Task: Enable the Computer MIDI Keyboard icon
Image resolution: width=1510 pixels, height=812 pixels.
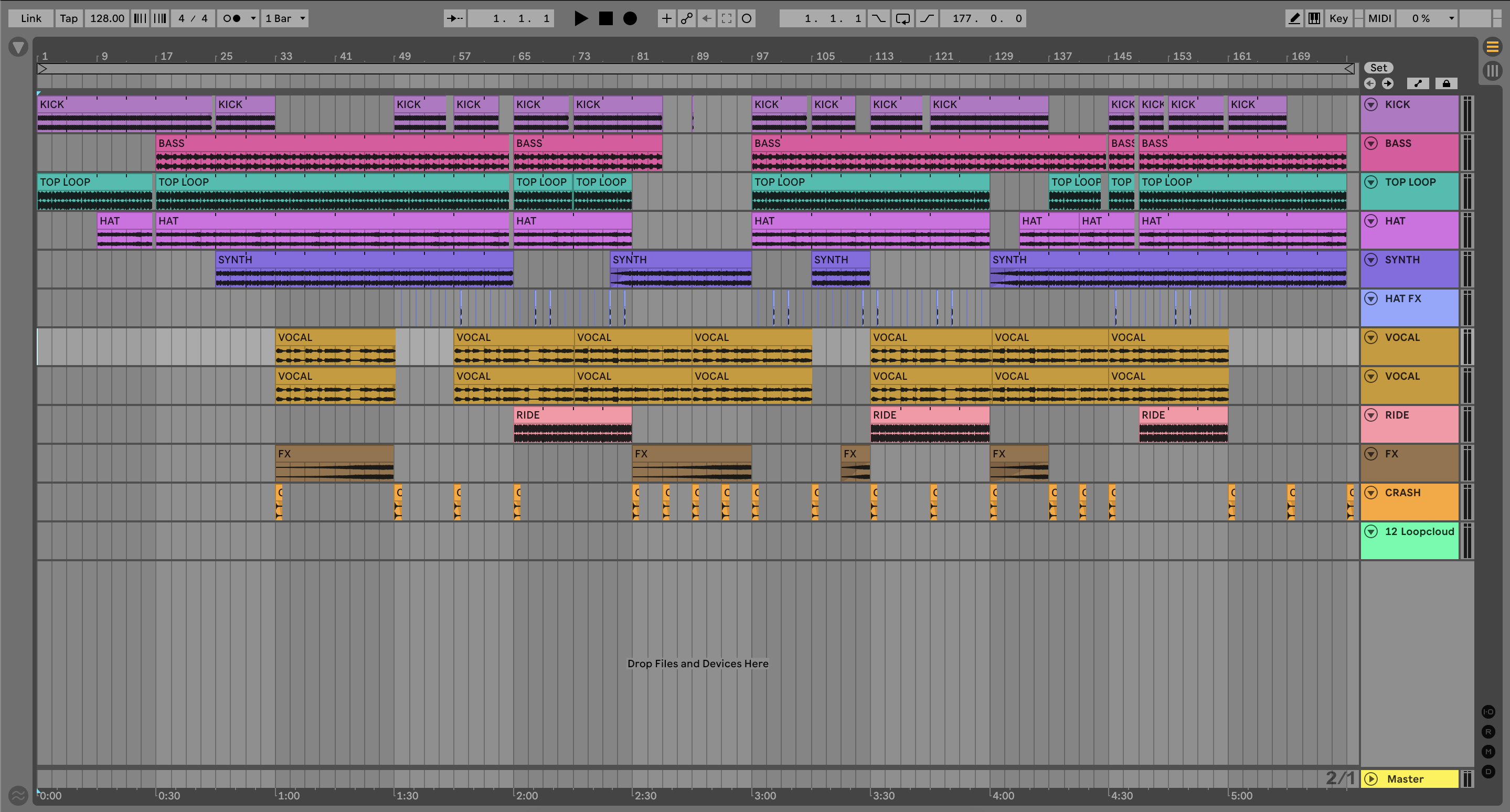Action: (x=1314, y=18)
